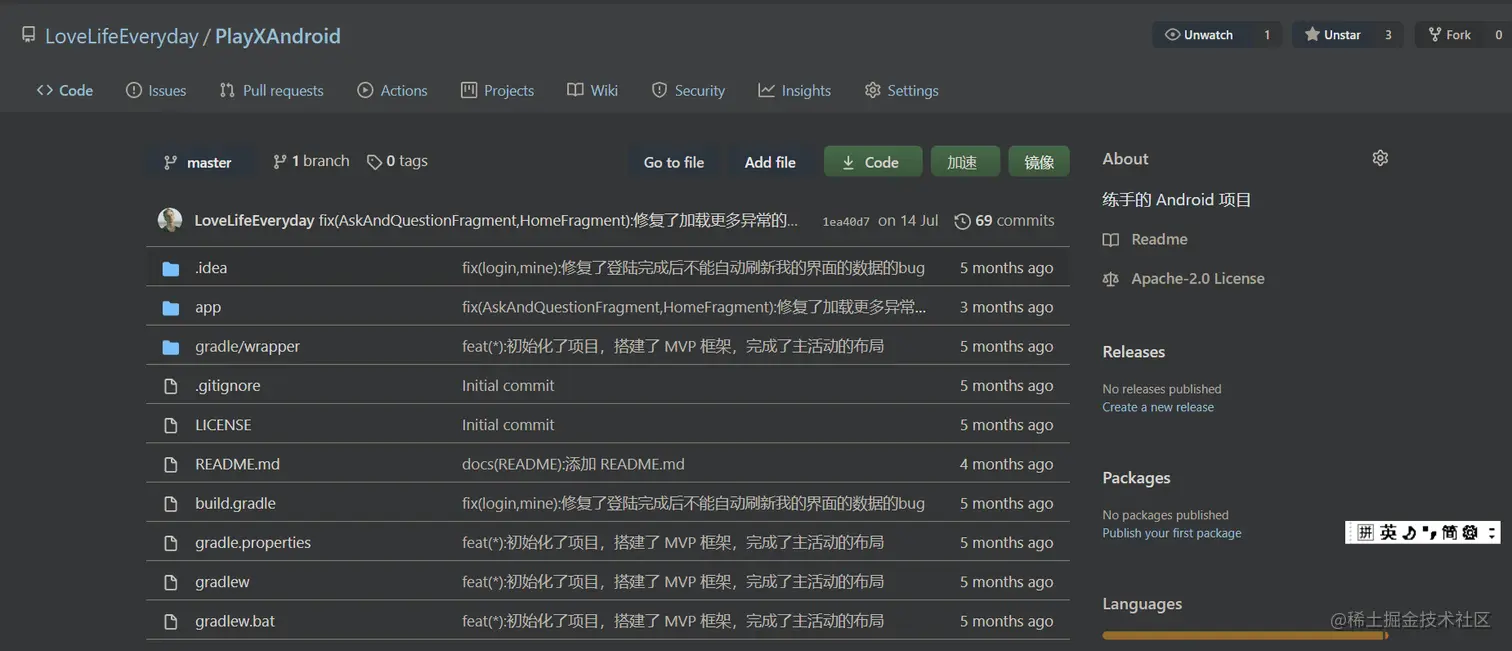Click the book icon next to Readme
This screenshot has width=1512, height=651.
(1110, 240)
